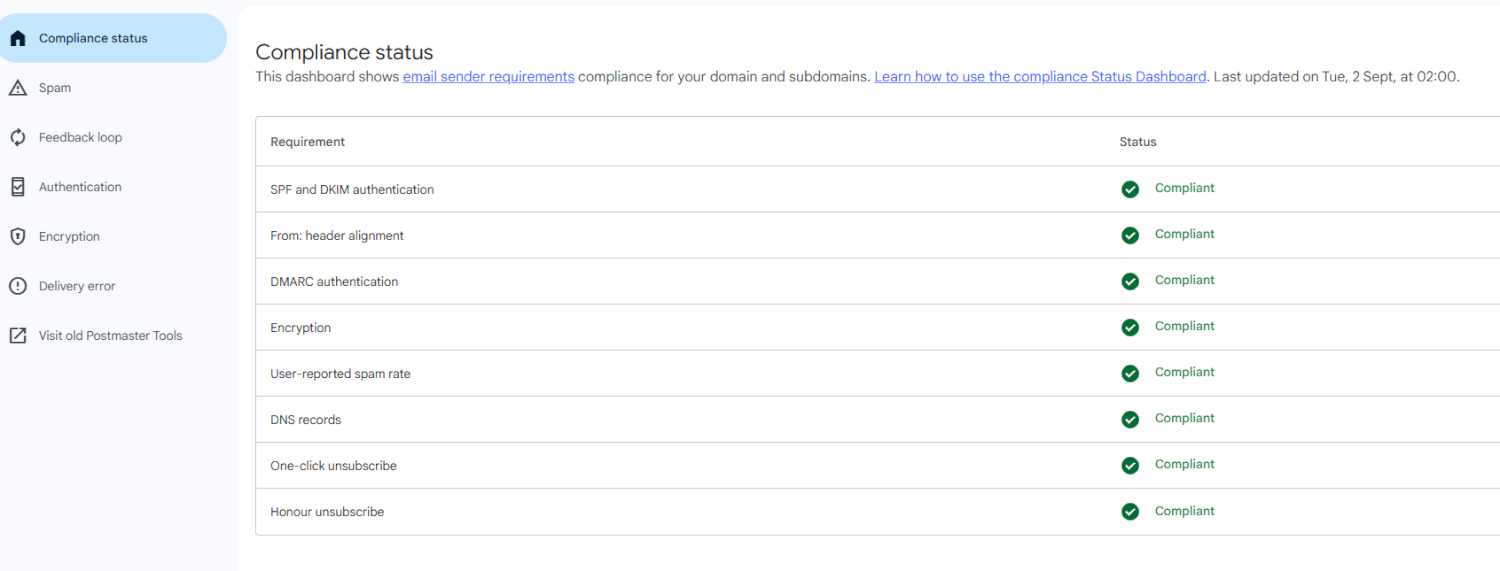Screen dimensions: 1500x571
Task: Click the Spam warning triangle icon
Action: pyautogui.click(x=17, y=88)
